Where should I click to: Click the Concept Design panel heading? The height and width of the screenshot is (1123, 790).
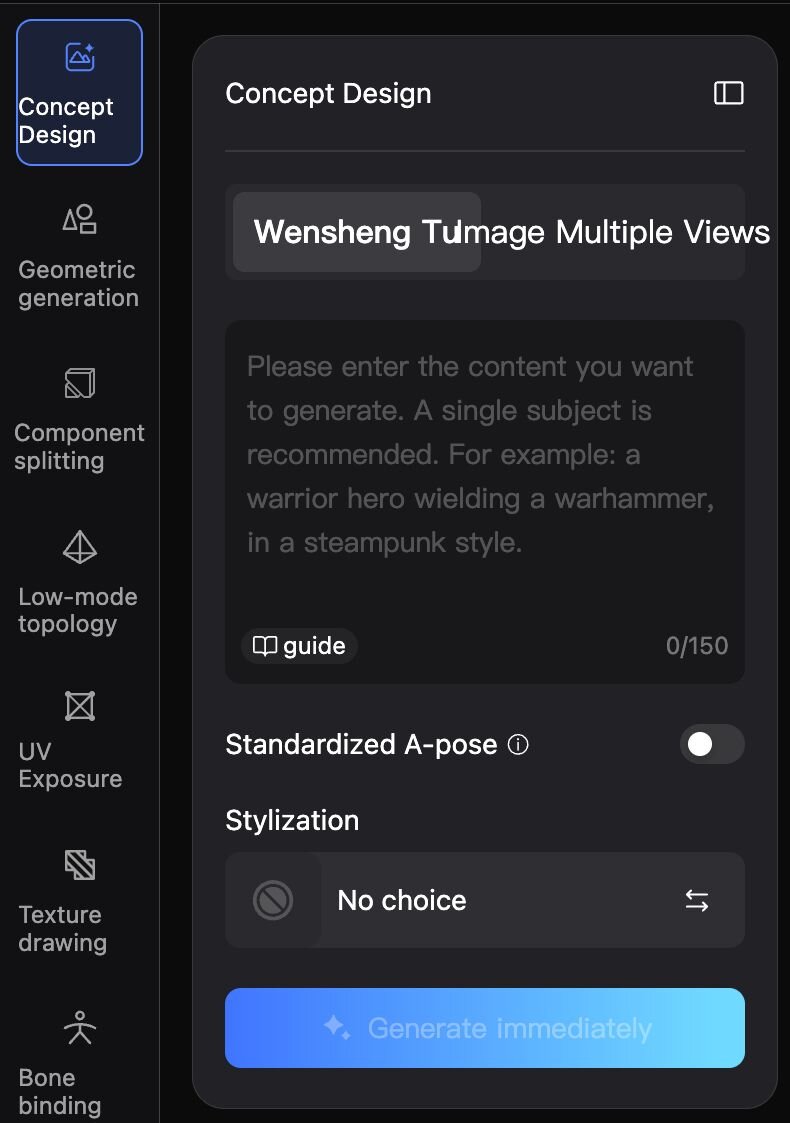point(328,94)
